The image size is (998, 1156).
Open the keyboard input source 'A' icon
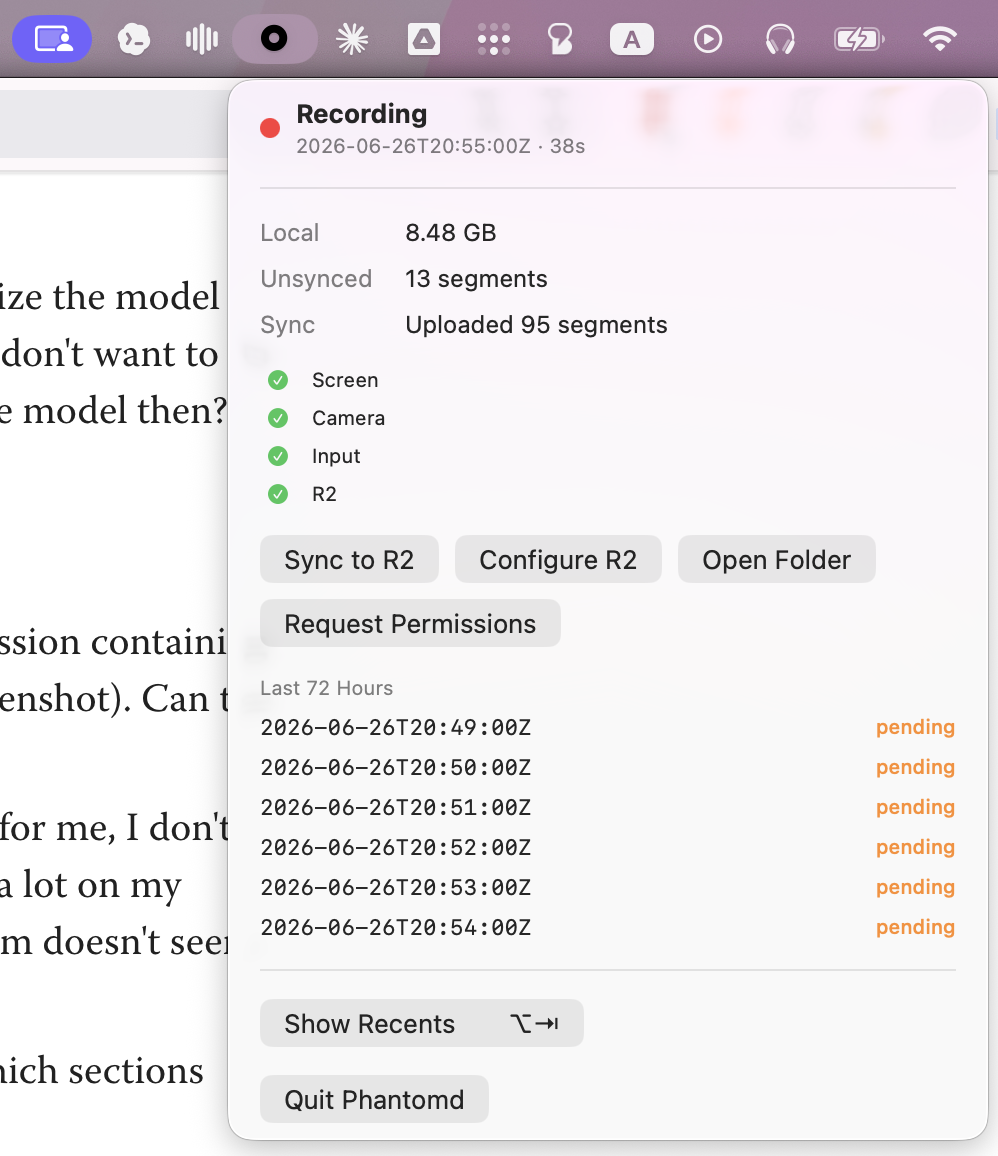pos(632,39)
